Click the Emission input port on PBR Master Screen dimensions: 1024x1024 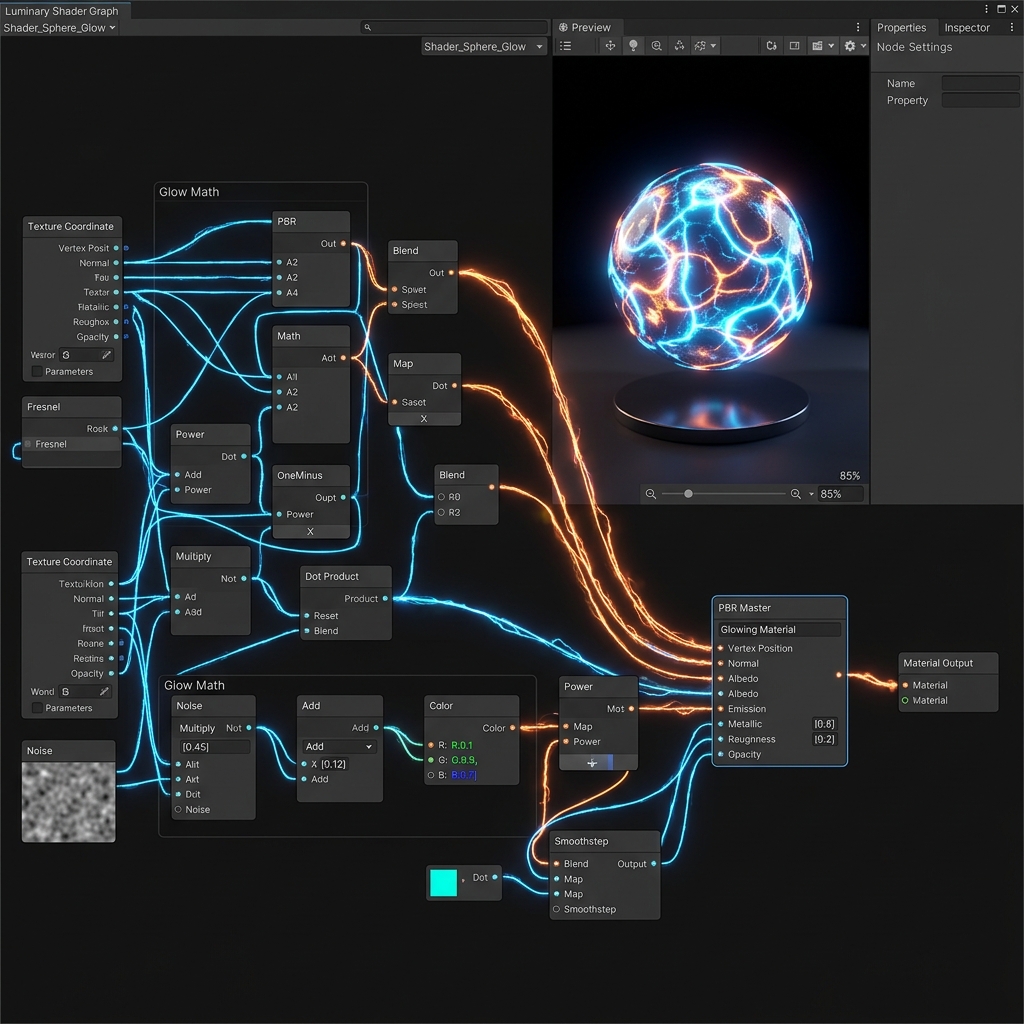pos(720,709)
